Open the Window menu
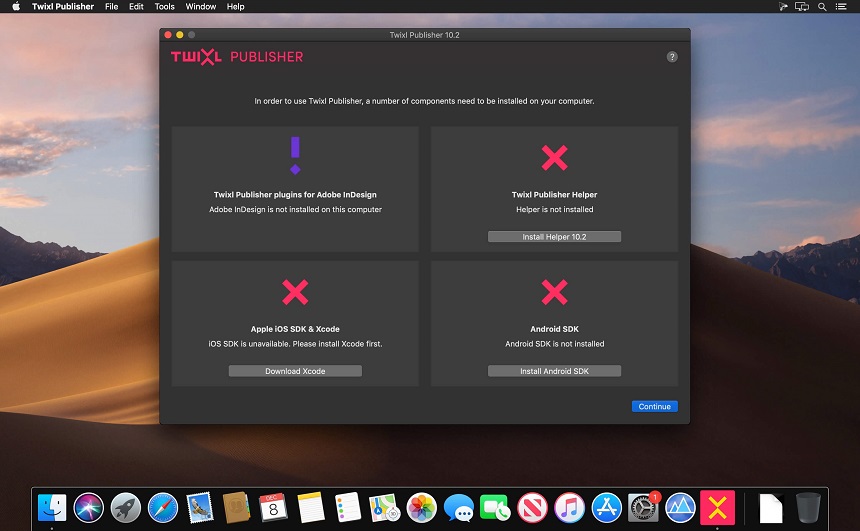The width and height of the screenshot is (860, 531). 201,7
